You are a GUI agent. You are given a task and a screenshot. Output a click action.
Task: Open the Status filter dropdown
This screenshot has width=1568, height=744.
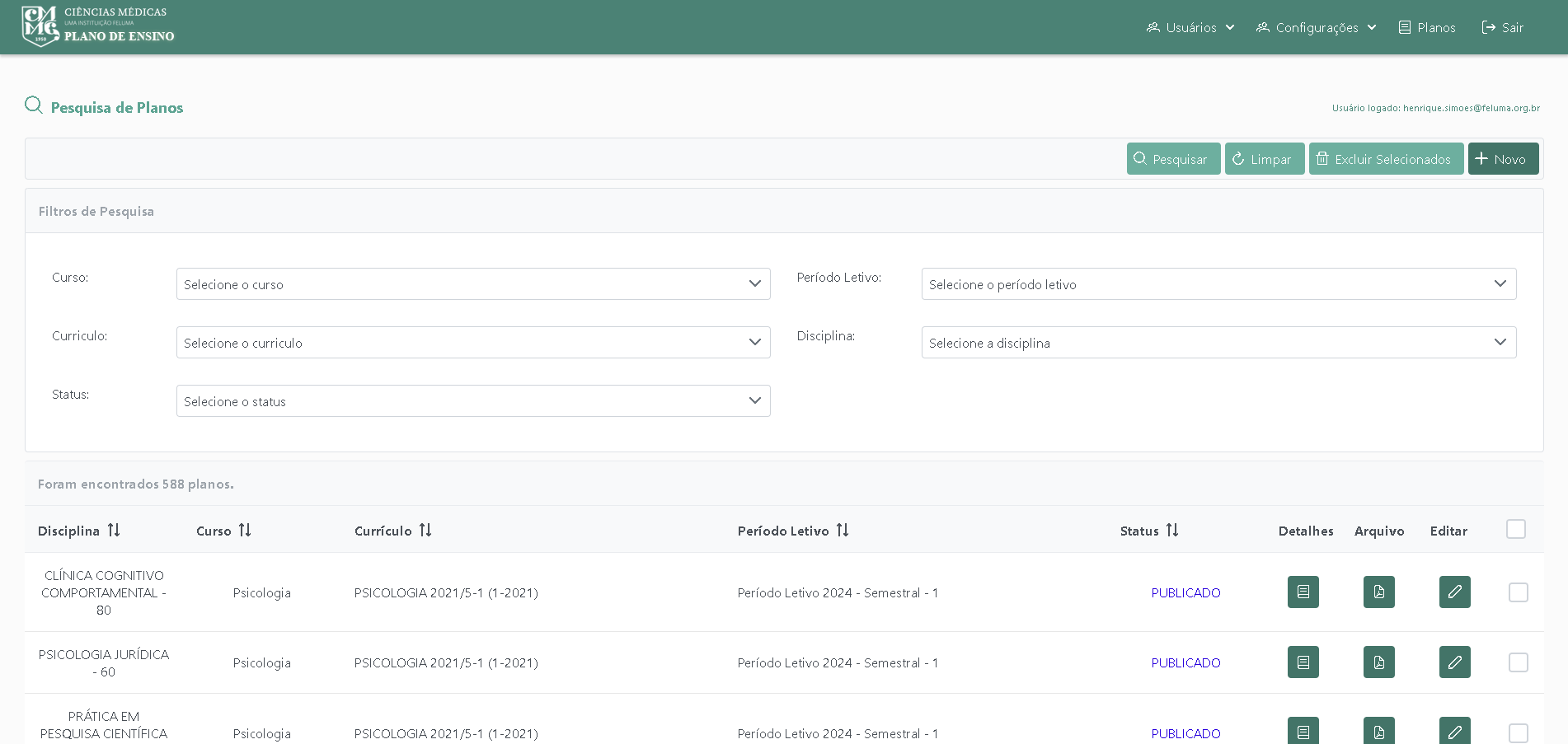[473, 401]
